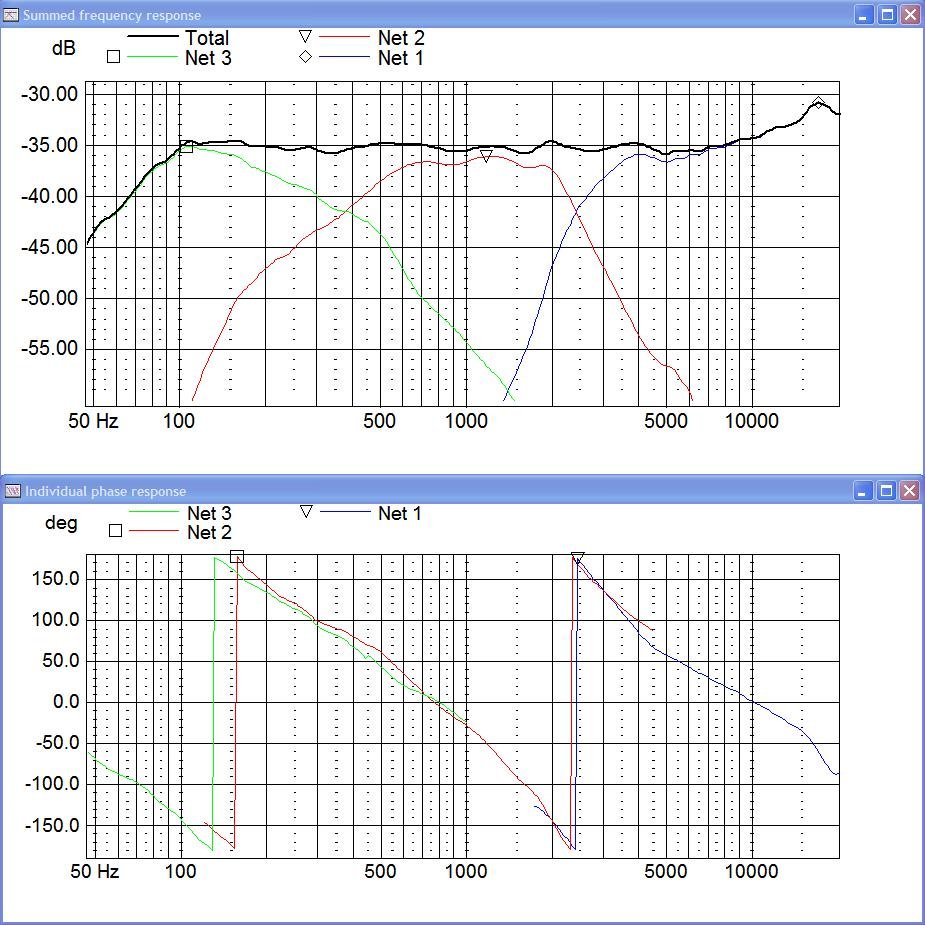Screen dimensions: 925x925
Task: Click the Individual phase response title bar text
Action: coord(105,491)
